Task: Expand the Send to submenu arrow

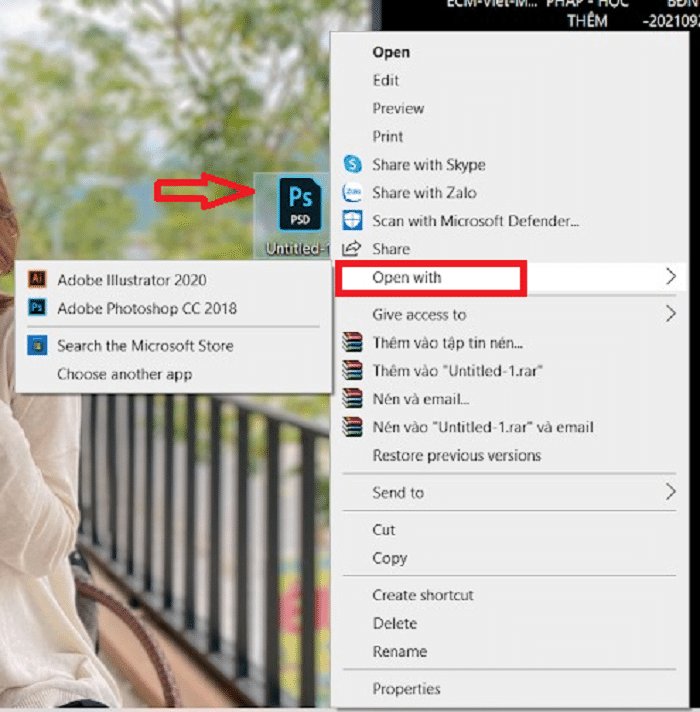Action: pos(670,492)
